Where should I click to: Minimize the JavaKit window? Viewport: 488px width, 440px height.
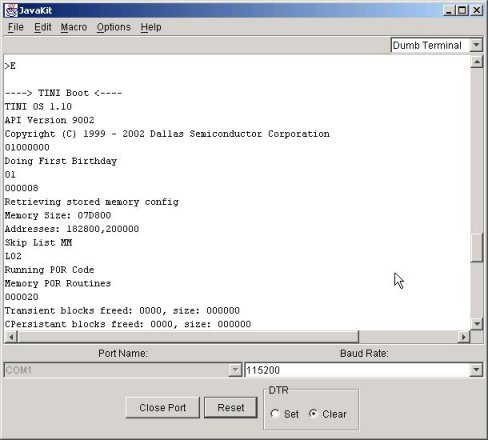click(449, 11)
